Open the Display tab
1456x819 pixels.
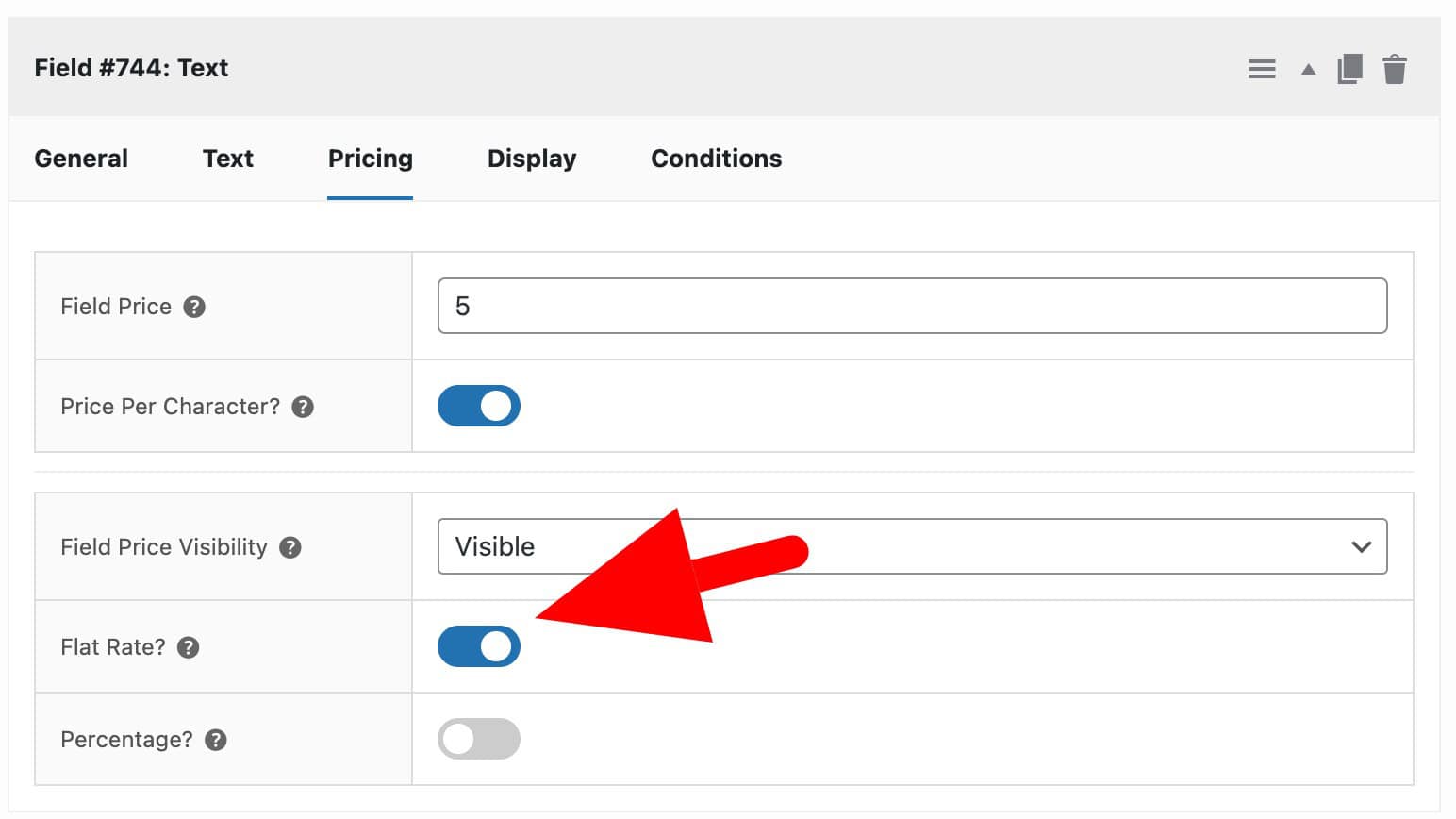pyautogui.click(x=531, y=159)
